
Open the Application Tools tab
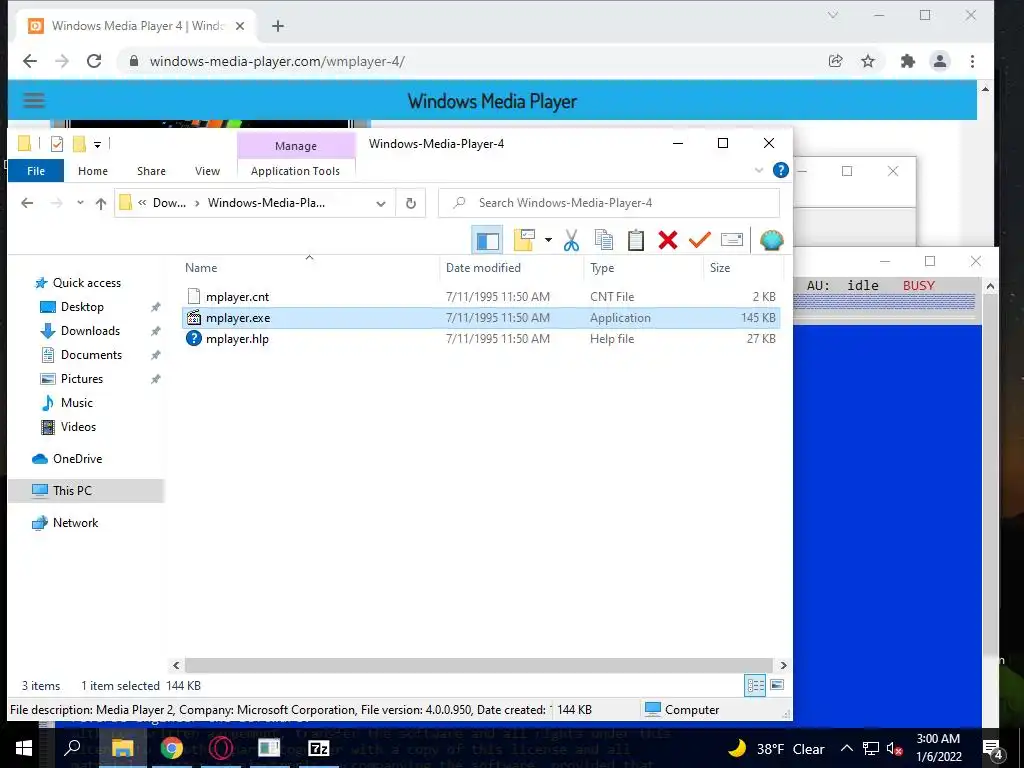click(x=295, y=171)
